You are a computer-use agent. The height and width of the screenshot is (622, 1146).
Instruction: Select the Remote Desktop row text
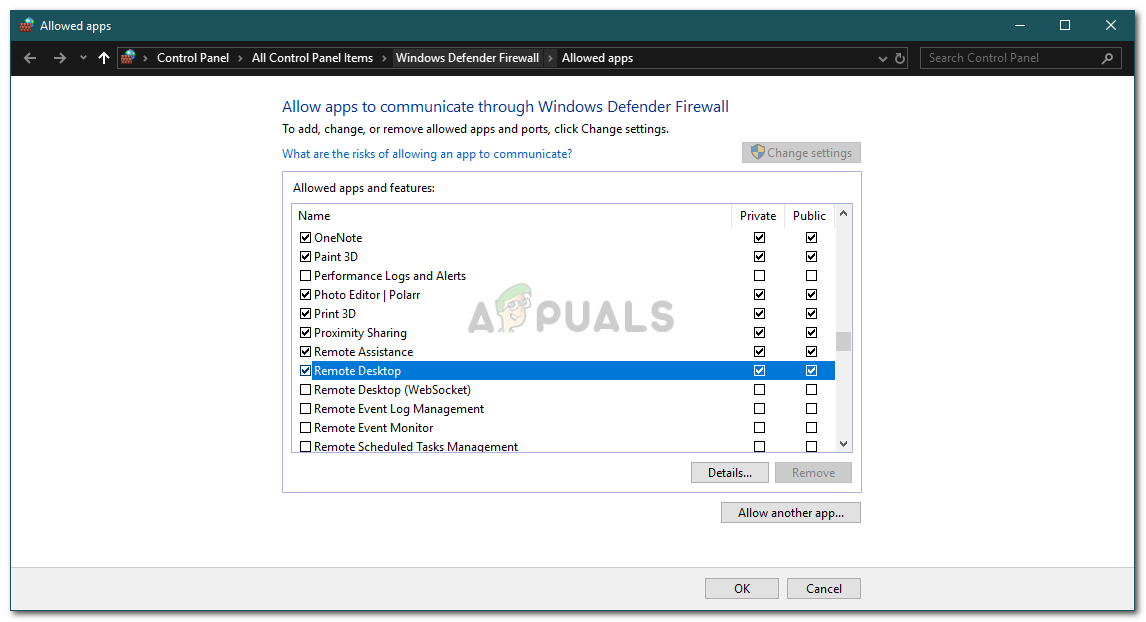tap(357, 371)
